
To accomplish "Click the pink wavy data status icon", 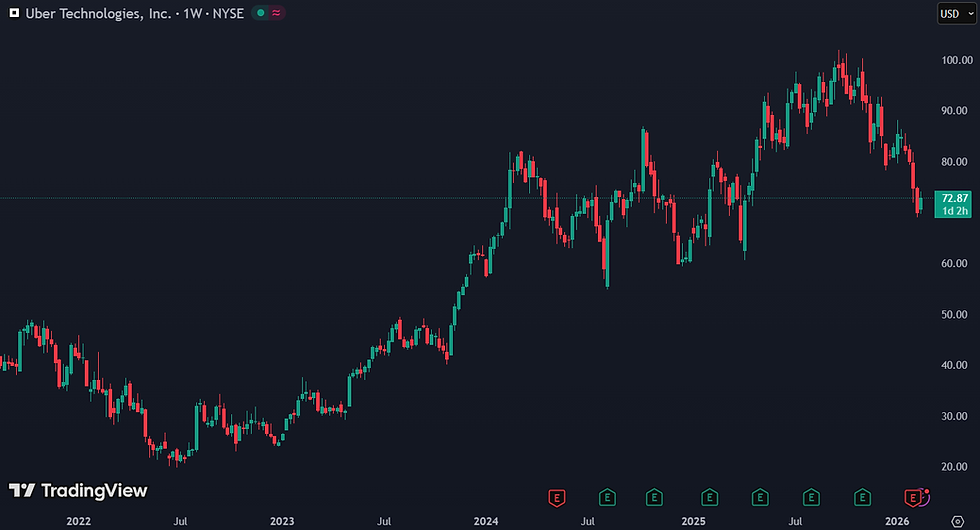I will point(276,12).
